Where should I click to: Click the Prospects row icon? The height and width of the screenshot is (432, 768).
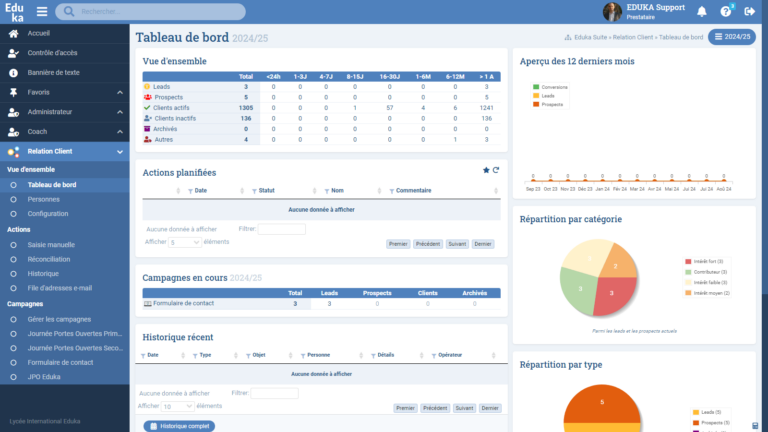coord(147,97)
